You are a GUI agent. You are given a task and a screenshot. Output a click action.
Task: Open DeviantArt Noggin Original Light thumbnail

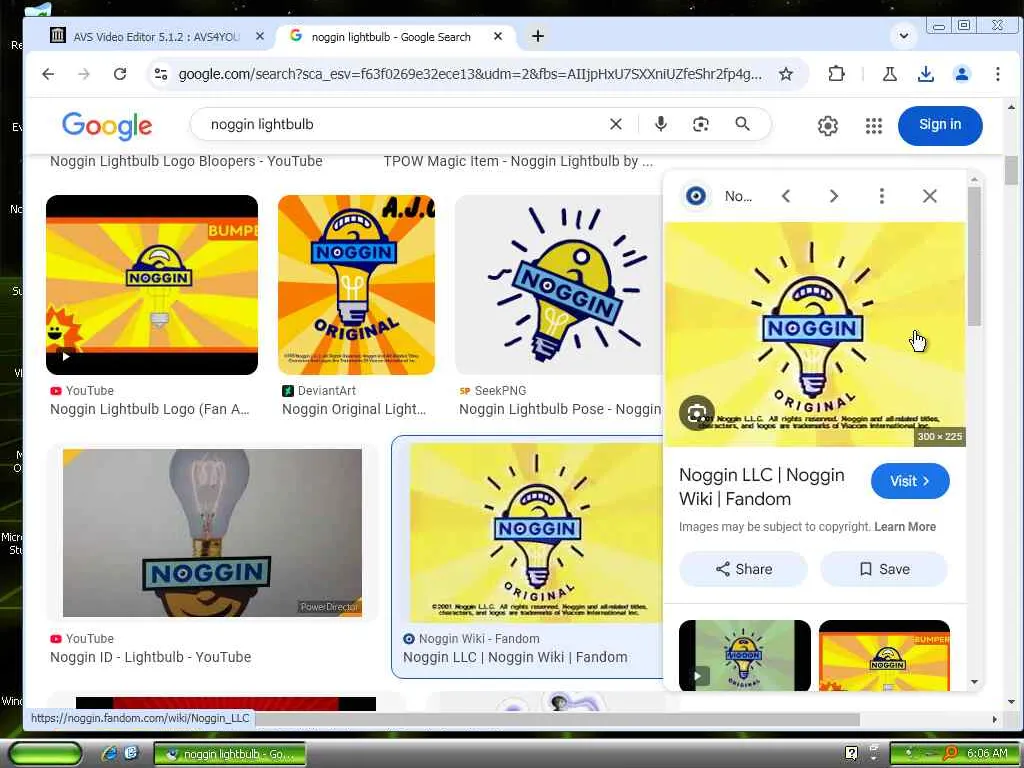click(356, 285)
